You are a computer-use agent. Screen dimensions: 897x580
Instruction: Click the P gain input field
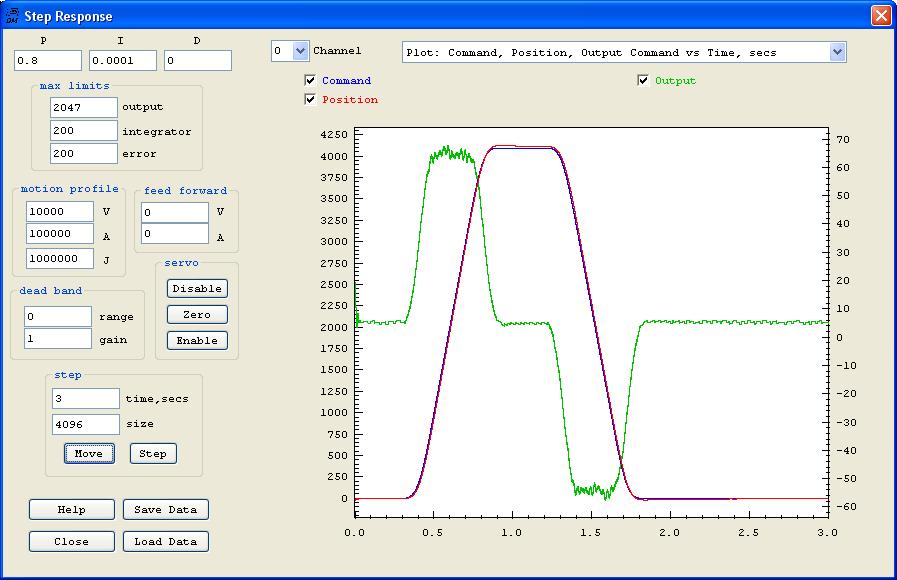coord(47,61)
